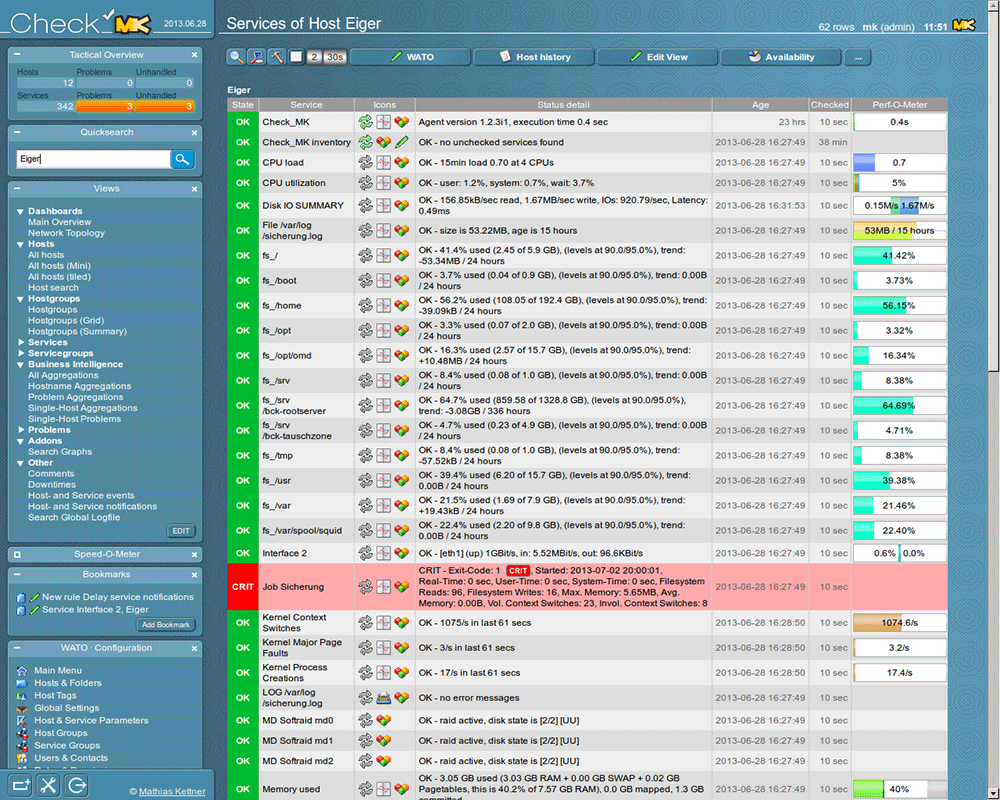Click the more options ellipsis button

point(858,57)
